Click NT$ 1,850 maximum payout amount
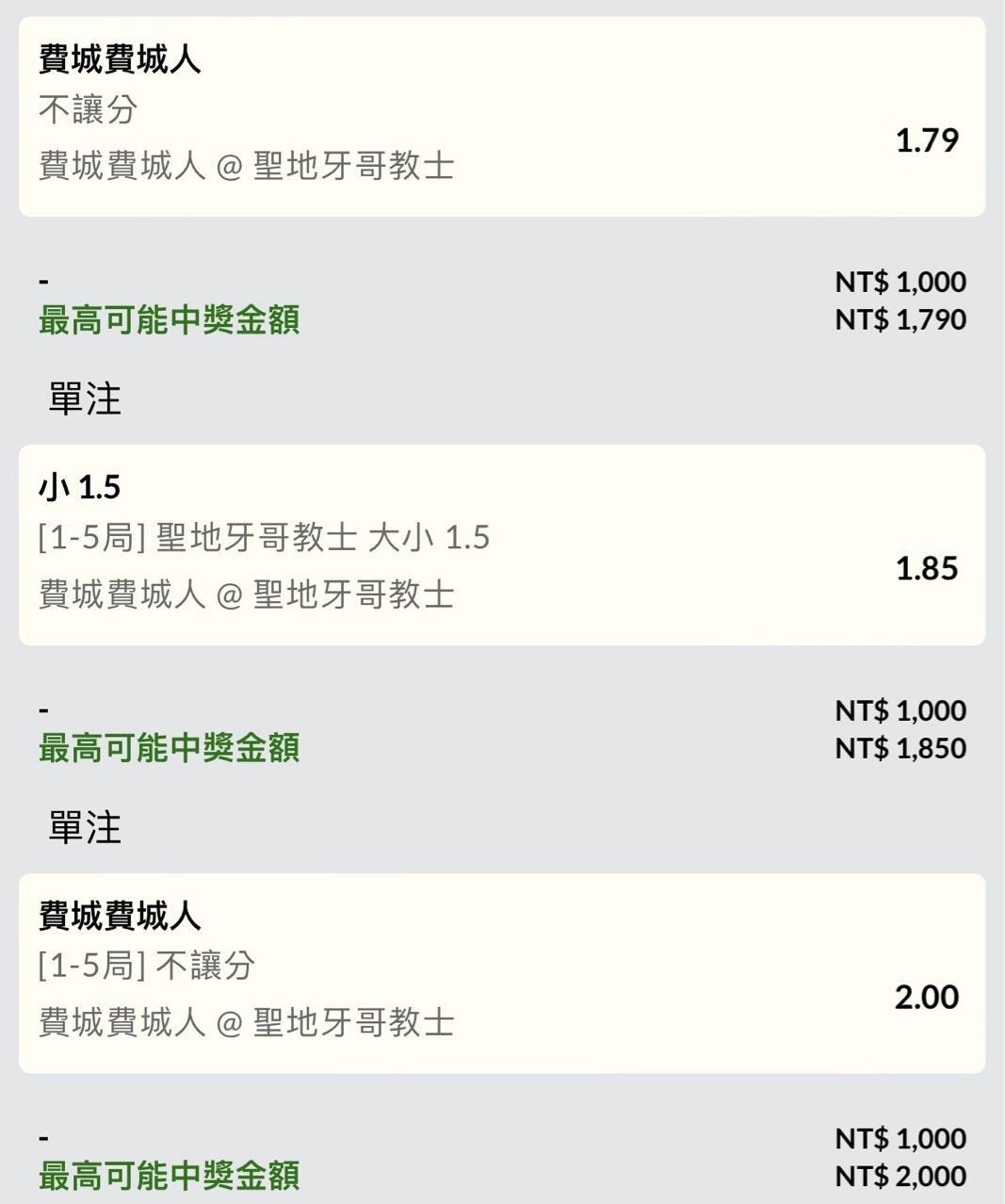Screen dimensions: 1005x1204 click(x=900, y=748)
